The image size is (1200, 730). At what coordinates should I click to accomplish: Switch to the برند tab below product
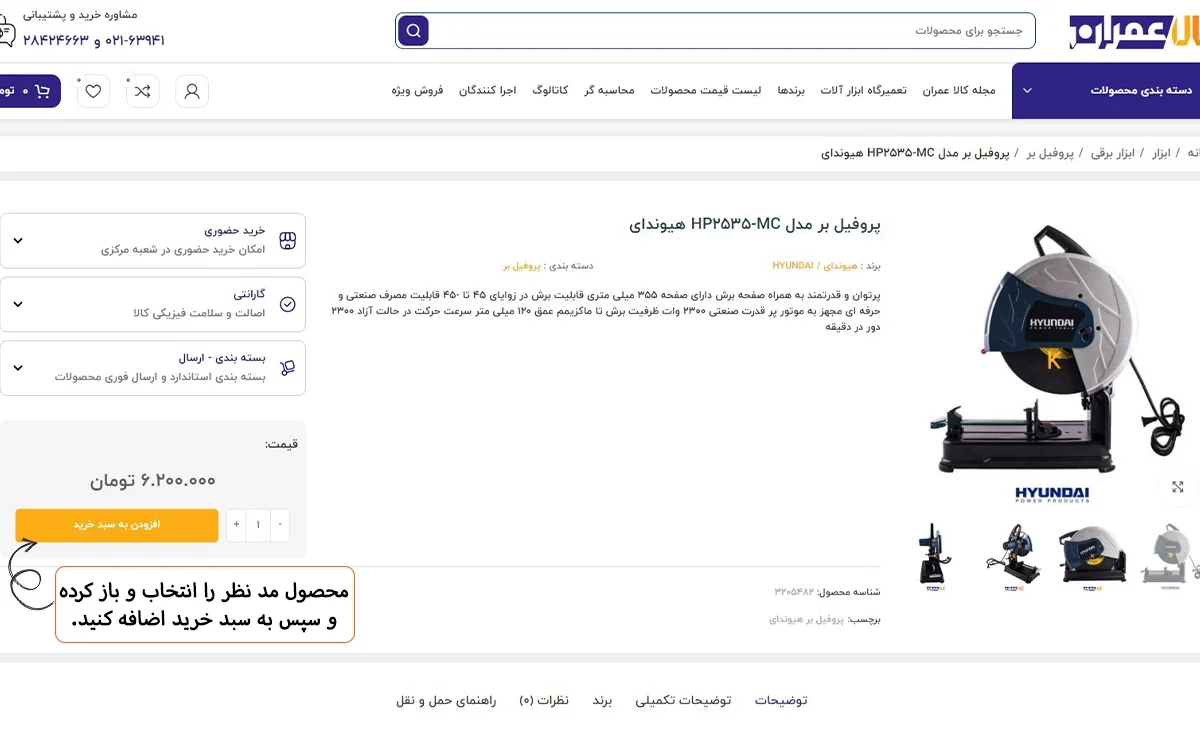click(602, 700)
